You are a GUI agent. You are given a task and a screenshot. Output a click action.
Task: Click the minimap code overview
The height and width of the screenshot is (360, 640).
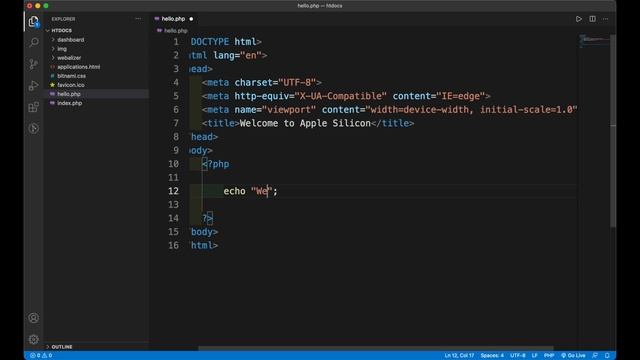[x=594, y=41]
